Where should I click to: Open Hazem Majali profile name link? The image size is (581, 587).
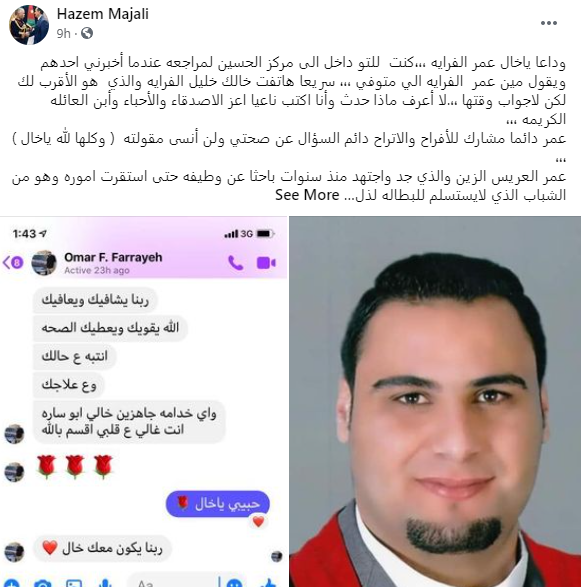pos(103,14)
